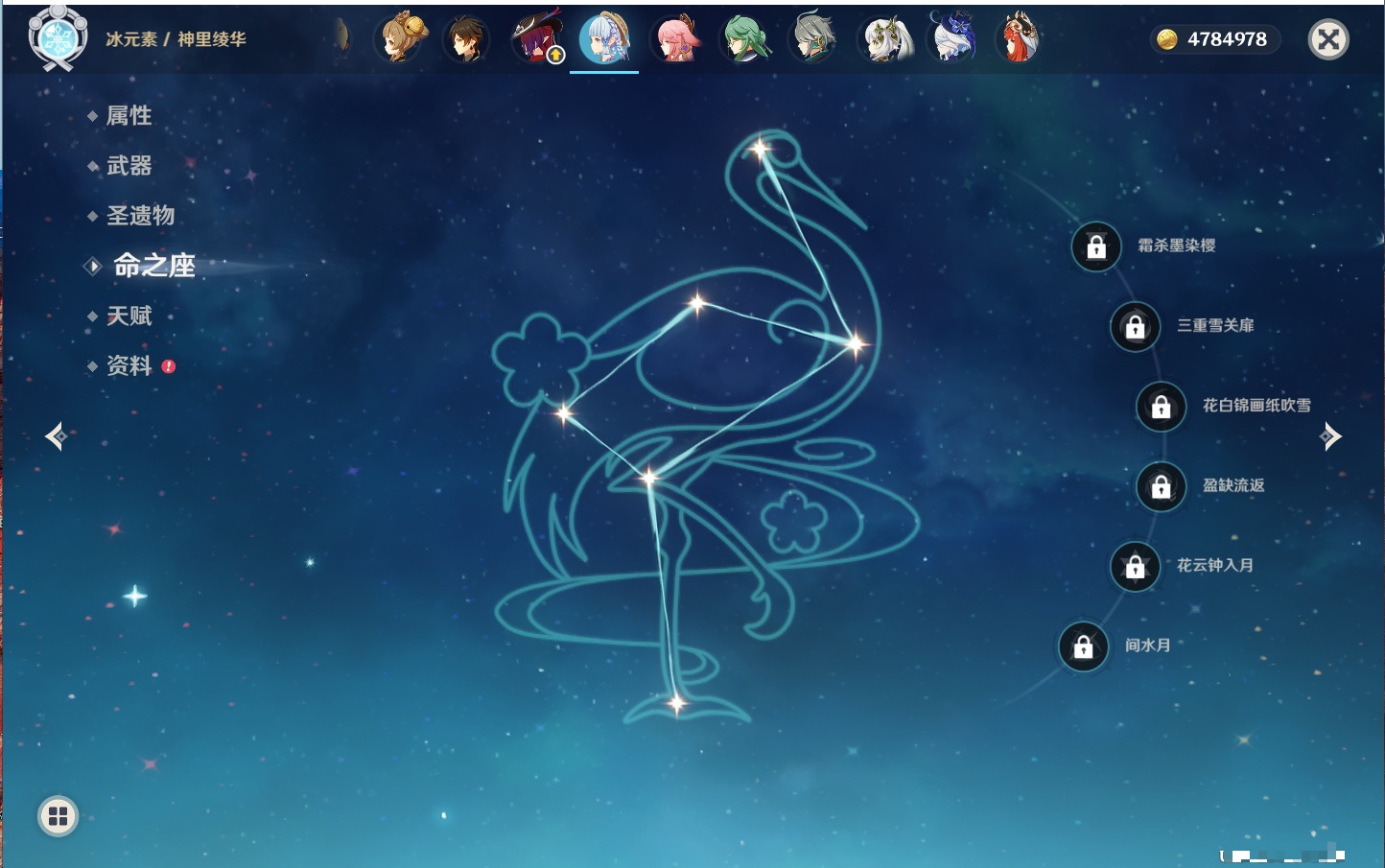
Task: Click the 冰元素 / 神里绫华 title text
Action: [x=176, y=39]
